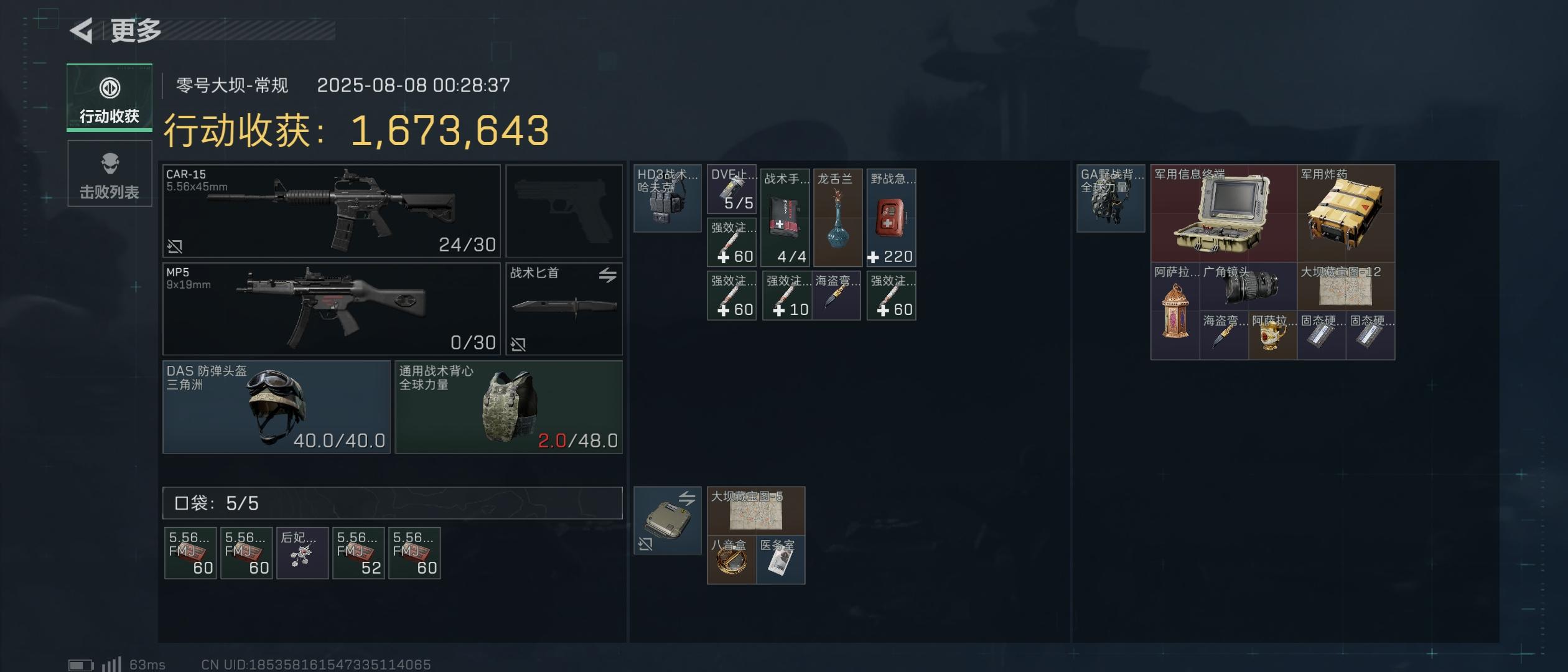Screen dimensions: 1568x672
Task: Go back using the arrow beside 更多
Action: (x=82, y=30)
